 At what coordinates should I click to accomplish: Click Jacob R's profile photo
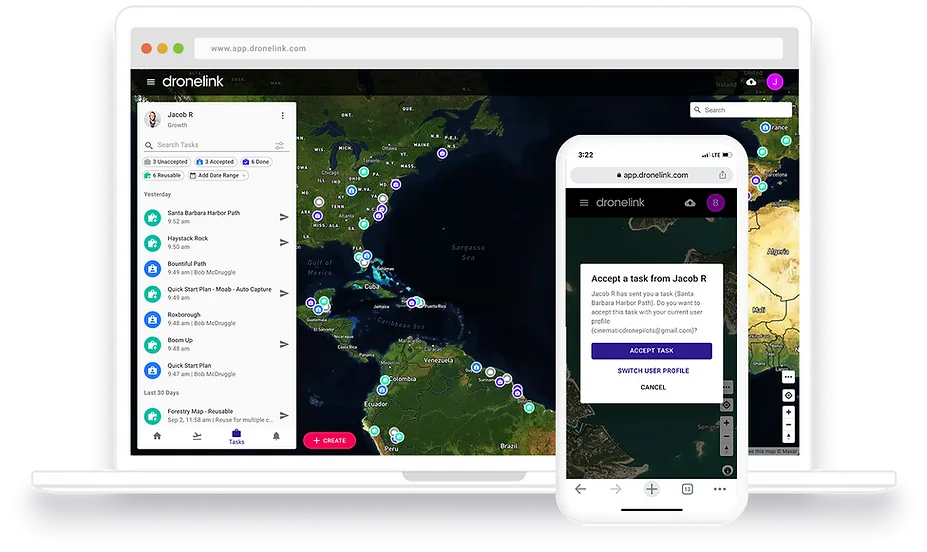point(153,119)
